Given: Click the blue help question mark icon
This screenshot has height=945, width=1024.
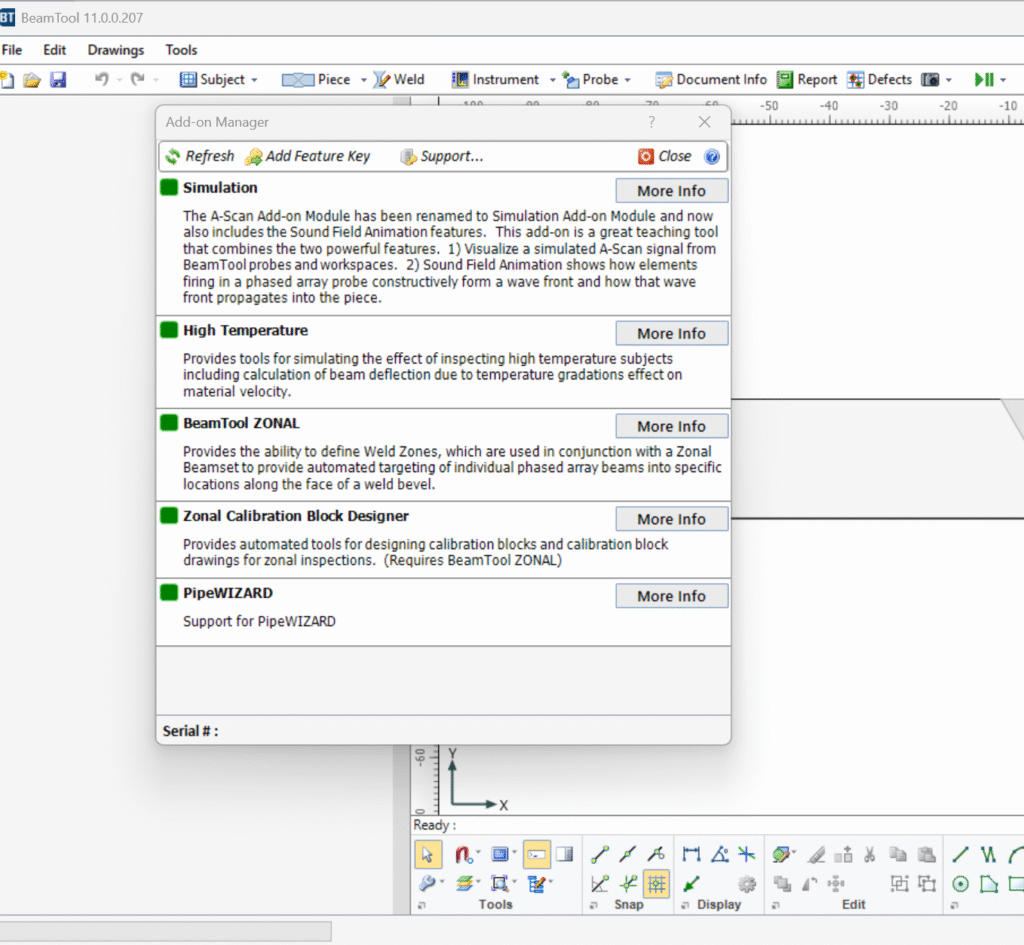Looking at the screenshot, I should pos(712,156).
